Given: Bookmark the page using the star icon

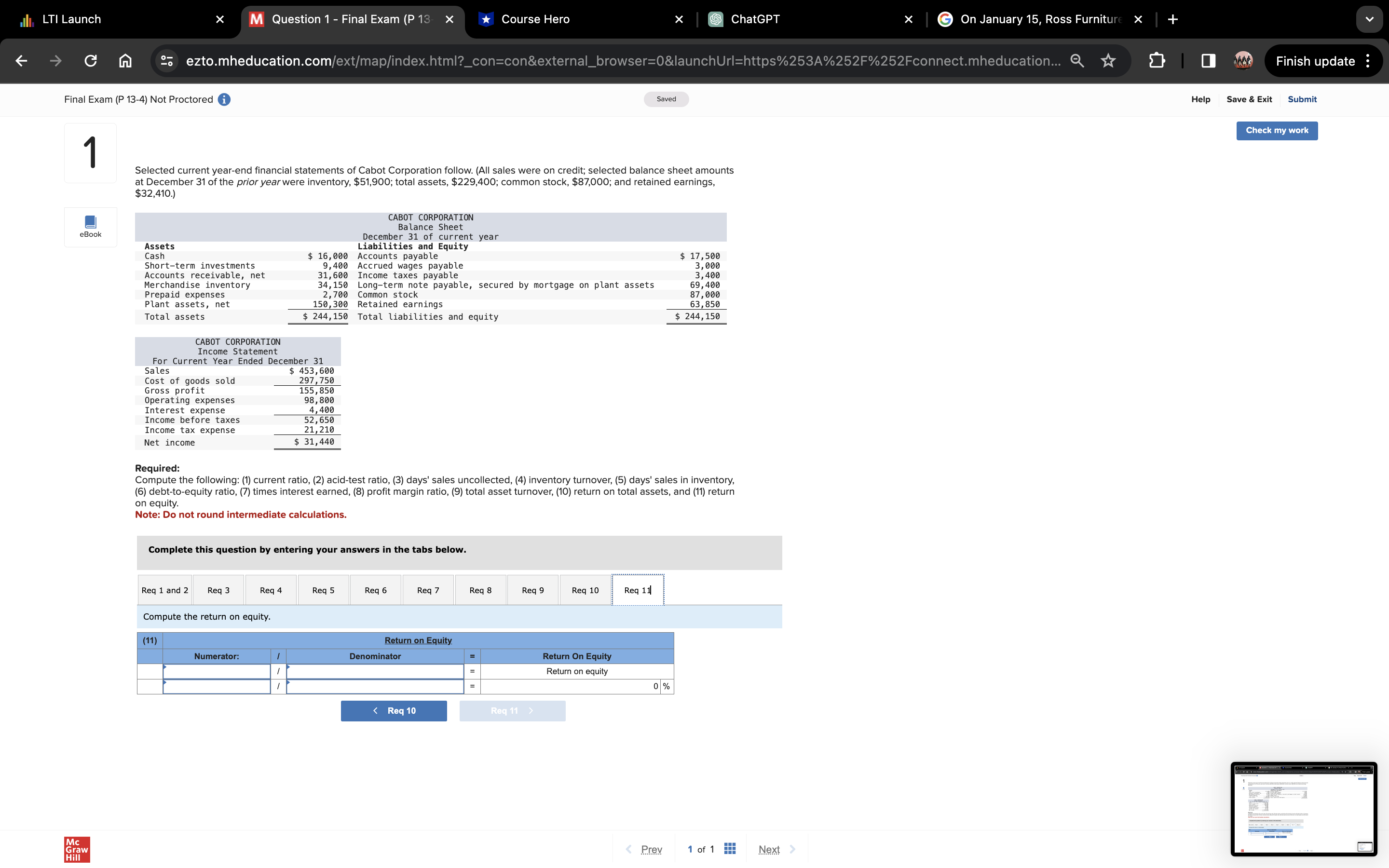Looking at the screenshot, I should [x=1108, y=61].
